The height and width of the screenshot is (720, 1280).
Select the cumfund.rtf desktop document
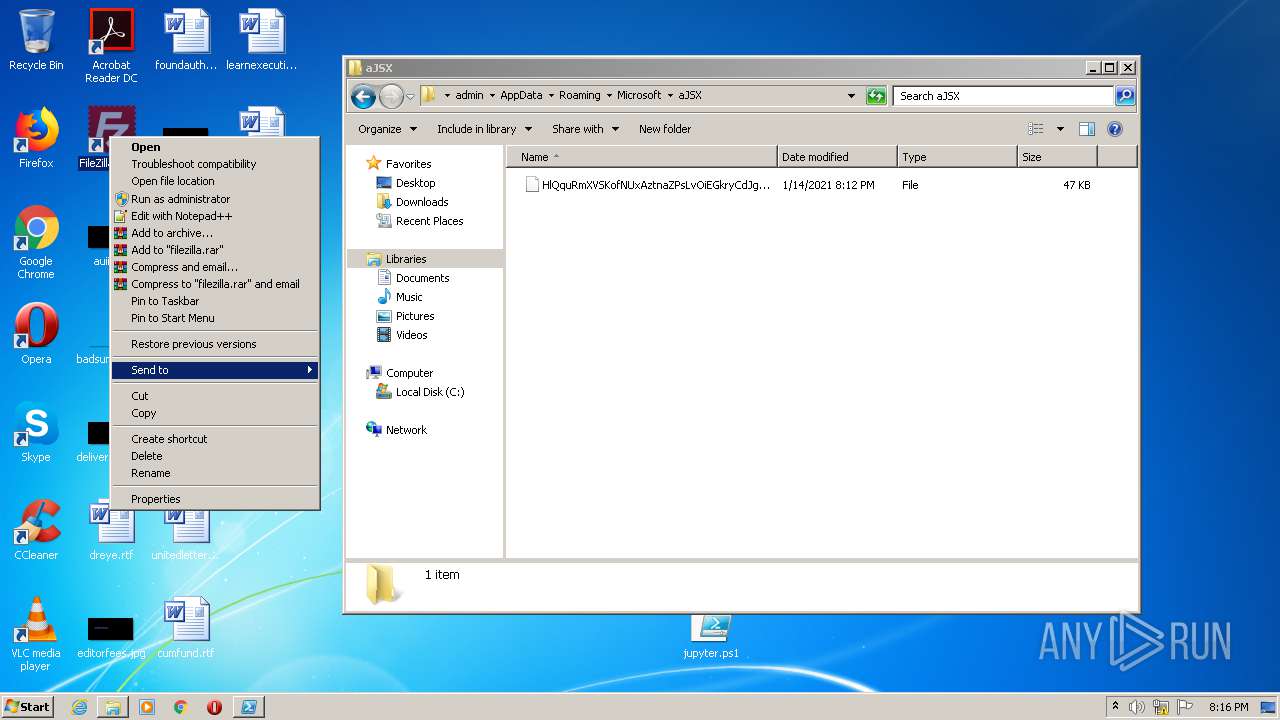coord(186,628)
